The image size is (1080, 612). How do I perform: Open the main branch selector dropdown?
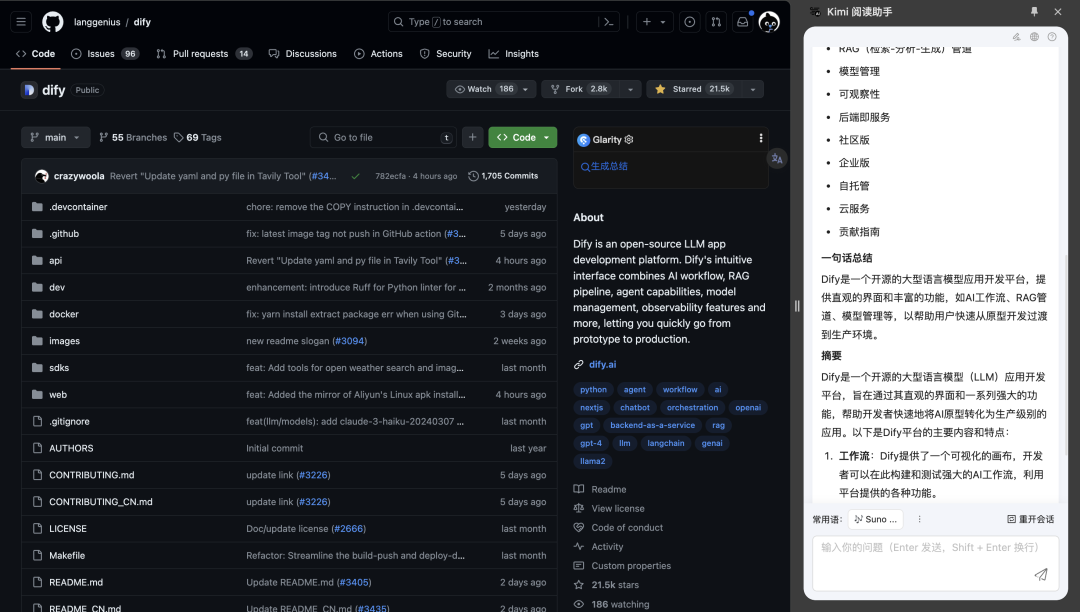55,138
